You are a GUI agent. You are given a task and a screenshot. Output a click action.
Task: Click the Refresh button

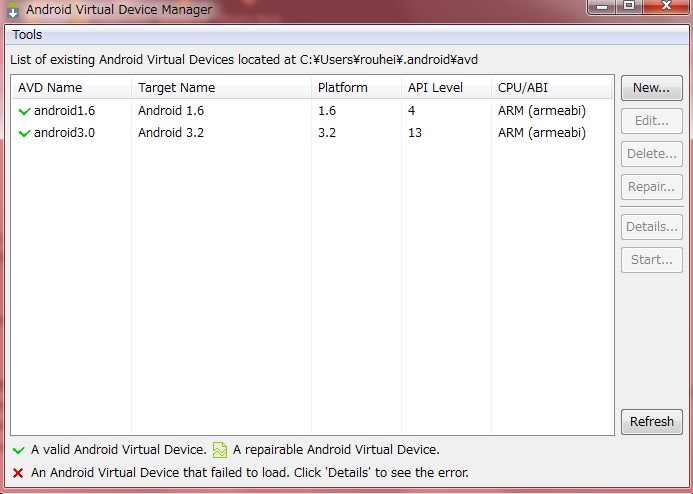[651, 422]
